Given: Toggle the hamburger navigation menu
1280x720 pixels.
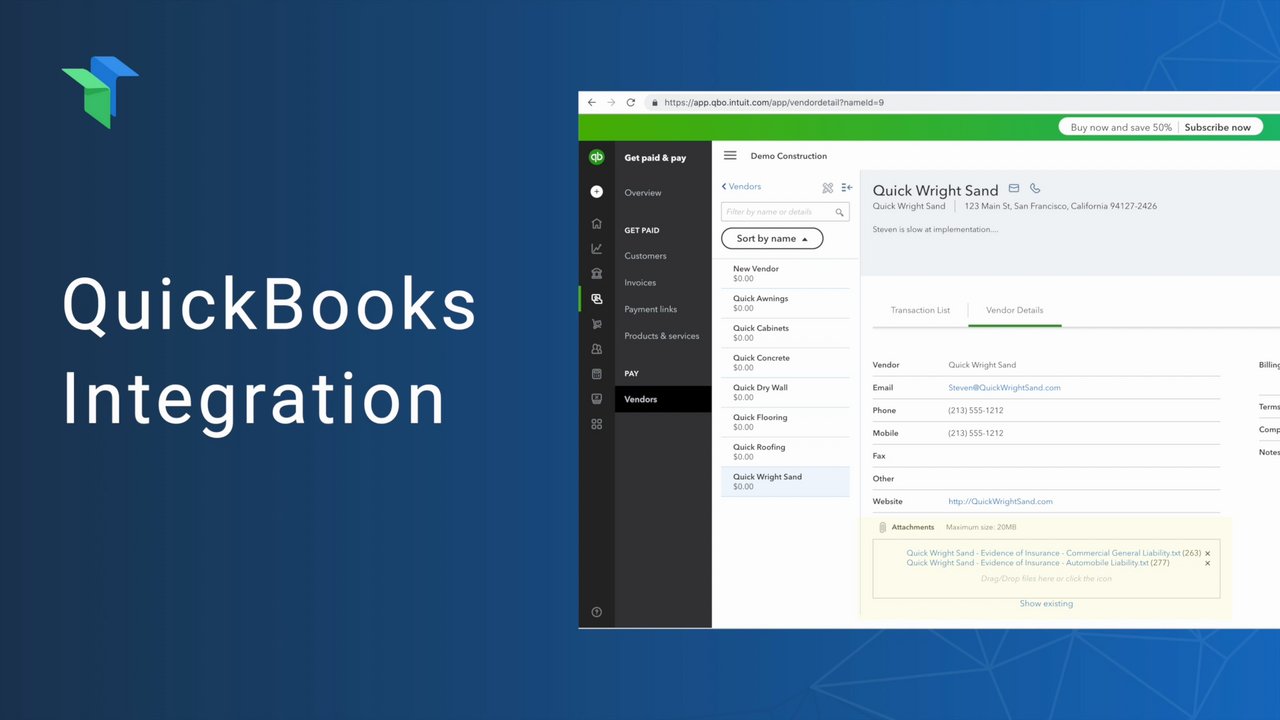Looking at the screenshot, I should point(730,156).
